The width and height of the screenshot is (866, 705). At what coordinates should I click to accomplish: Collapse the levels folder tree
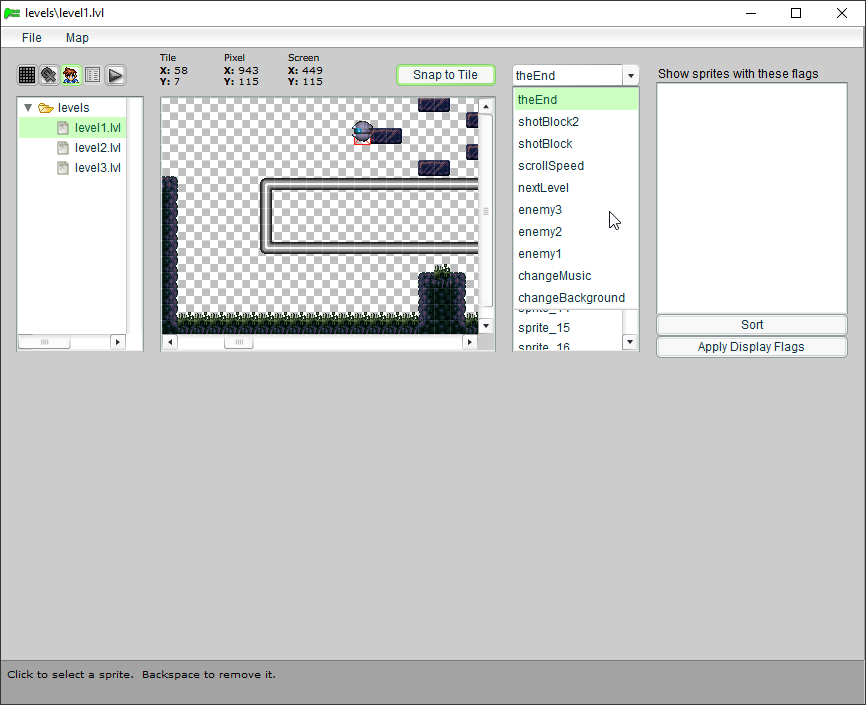tap(28, 108)
